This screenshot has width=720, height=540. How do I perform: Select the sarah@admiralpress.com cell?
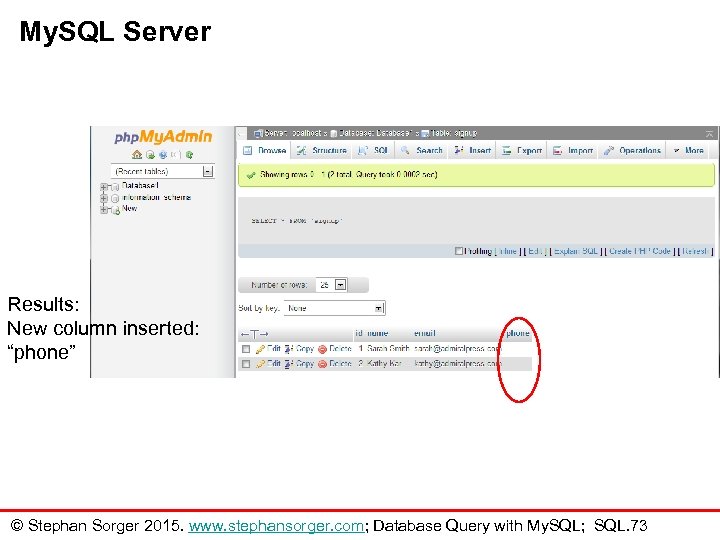457,349
